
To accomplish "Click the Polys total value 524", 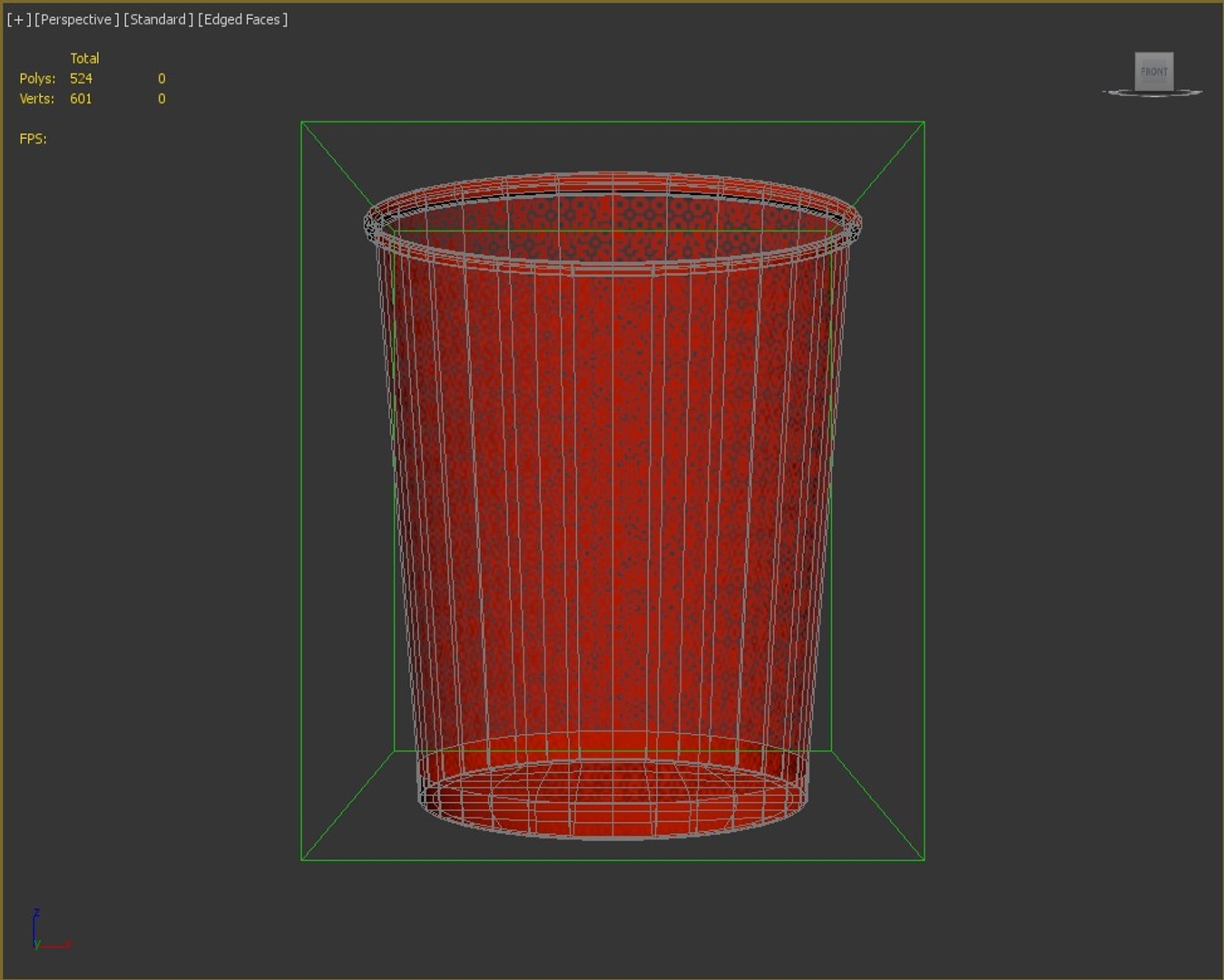I will (81, 79).
